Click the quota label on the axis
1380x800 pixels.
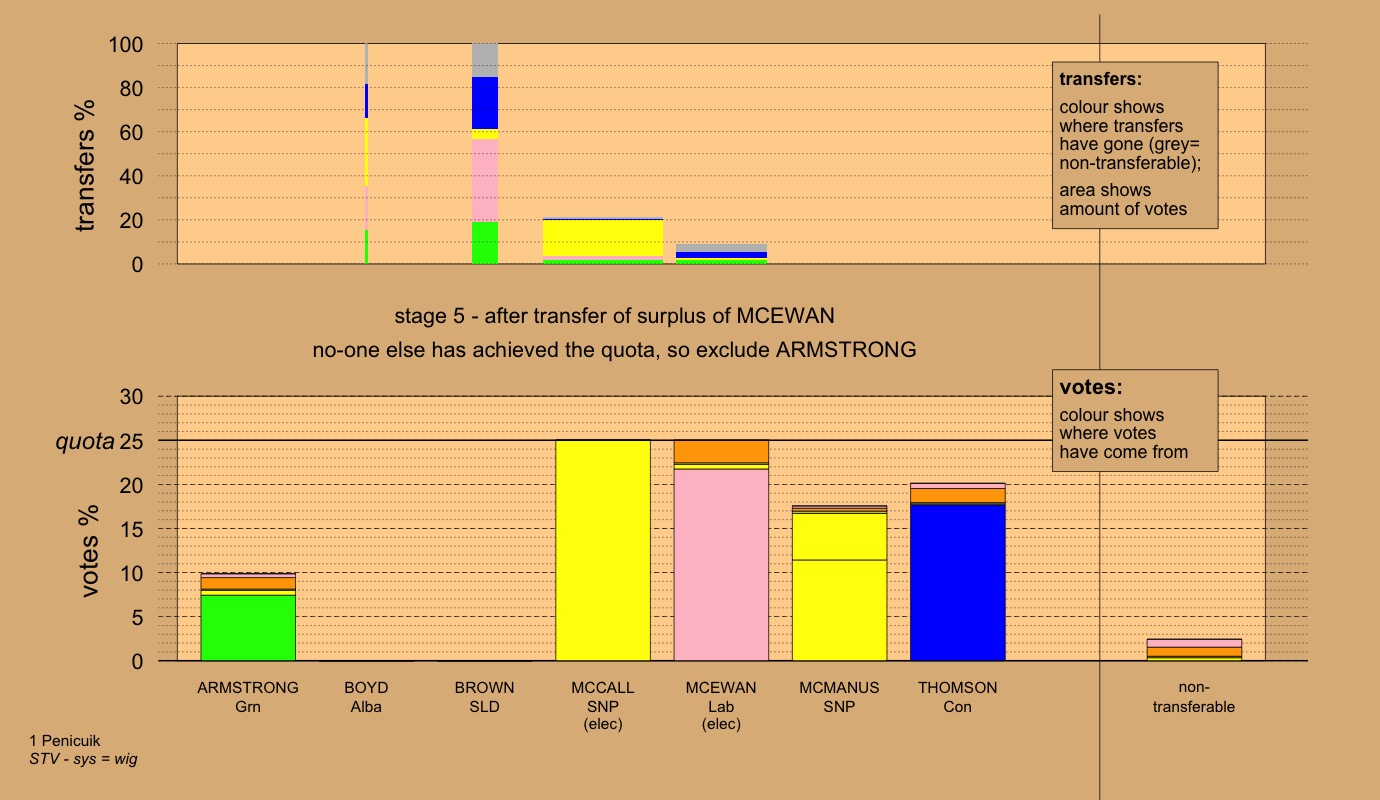pos(84,441)
